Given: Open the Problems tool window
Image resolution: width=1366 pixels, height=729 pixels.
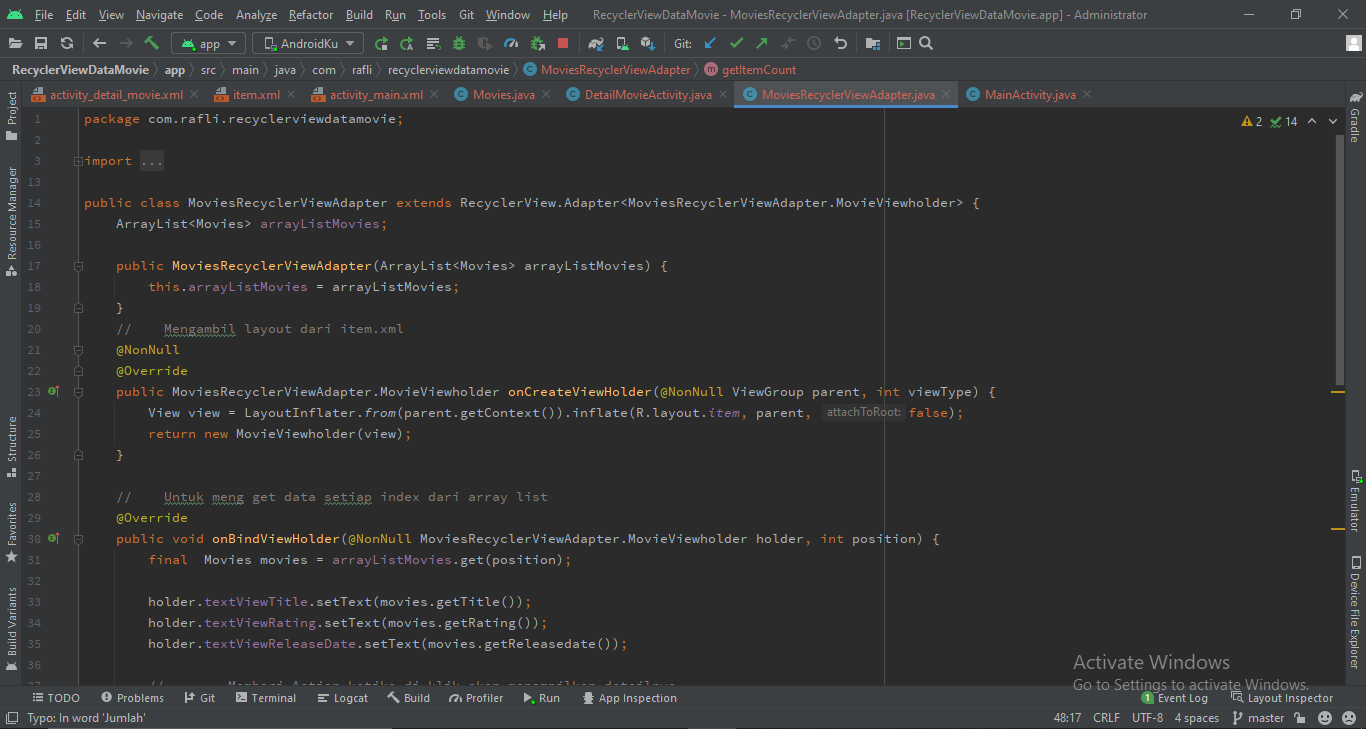Looking at the screenshot, I should pyautogui.click(x=132, y=698).
